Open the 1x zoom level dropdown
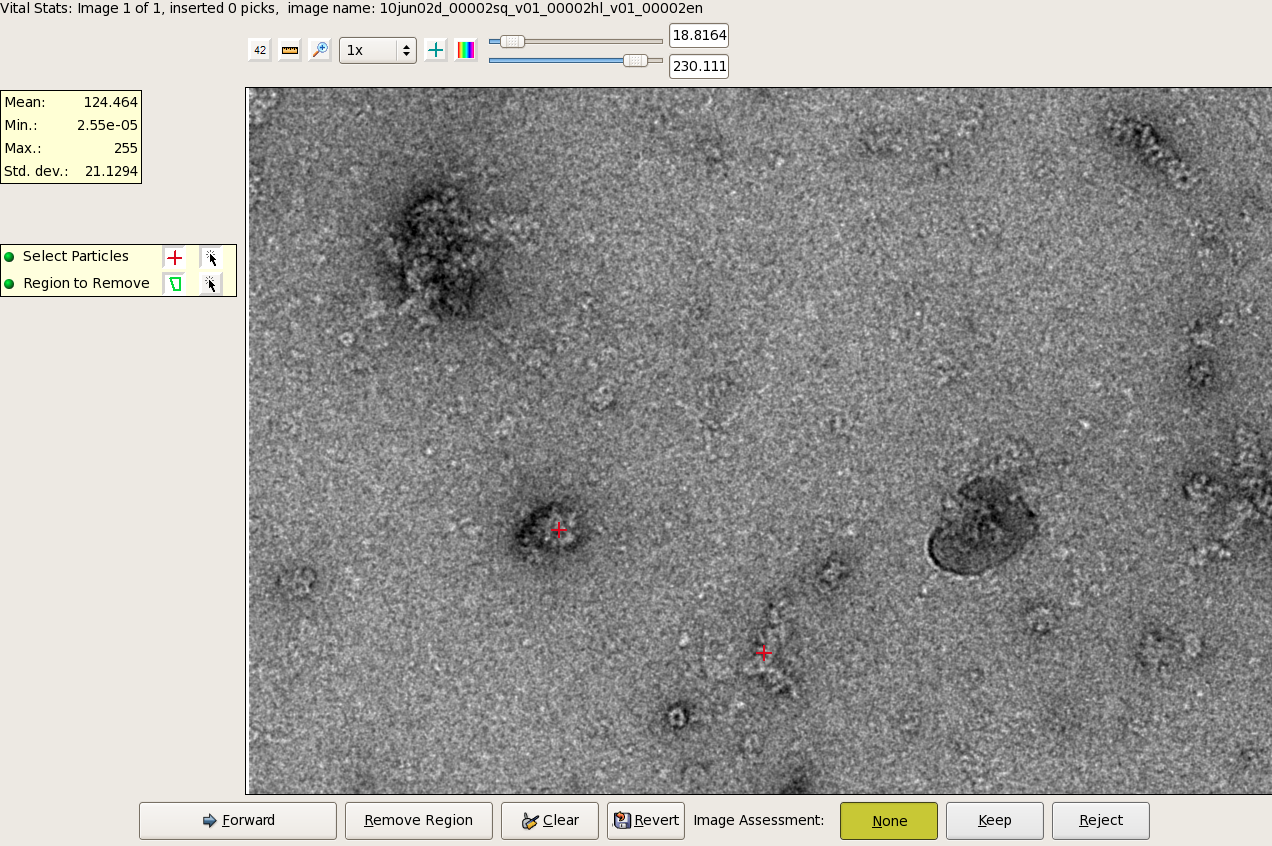The width and height of the screenshot is (1272, 846). (378, 50)
